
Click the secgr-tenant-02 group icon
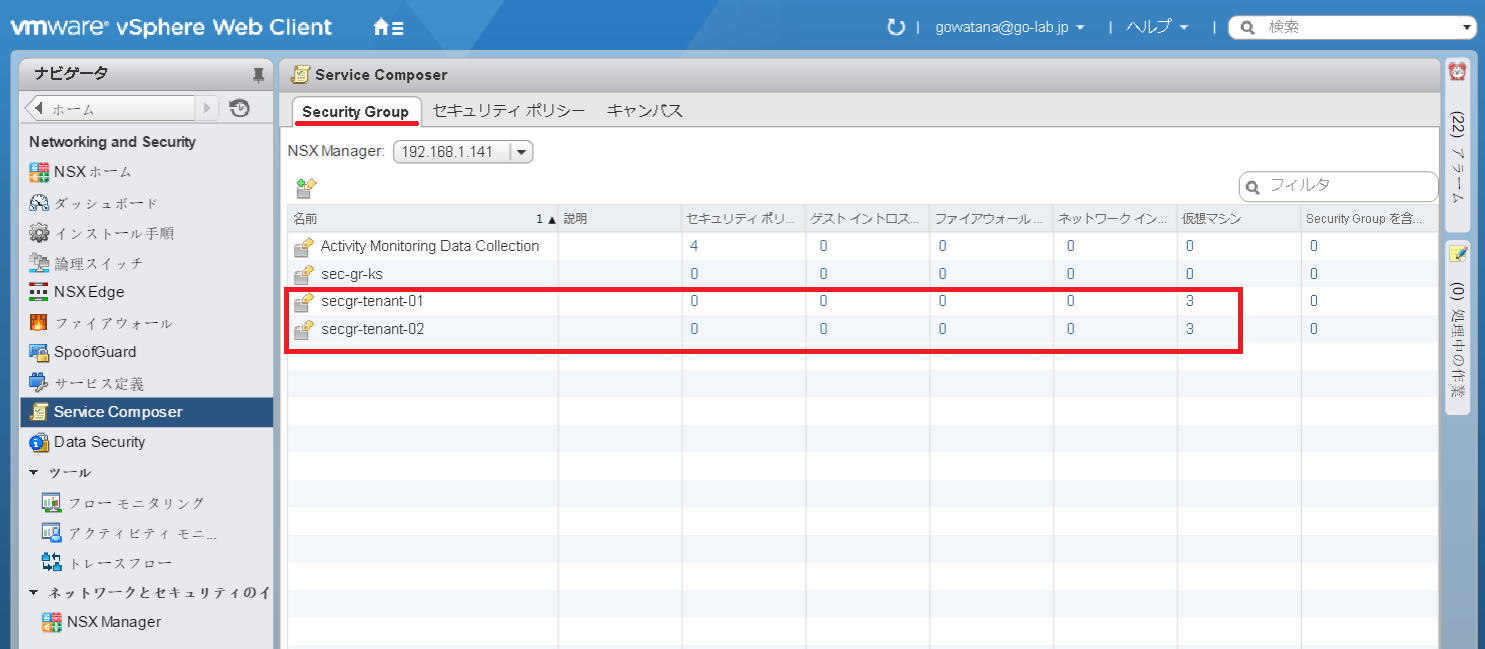point(304,329)
